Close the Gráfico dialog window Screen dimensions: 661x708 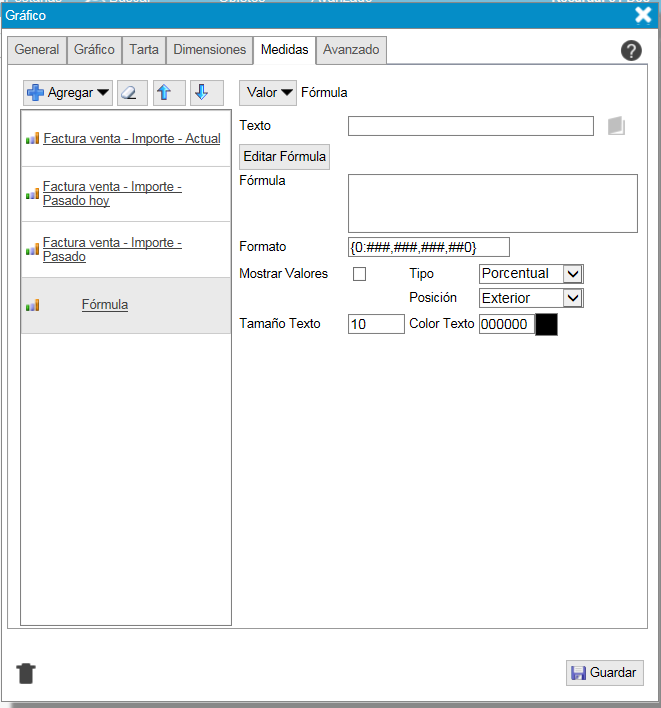coord(643,14)
